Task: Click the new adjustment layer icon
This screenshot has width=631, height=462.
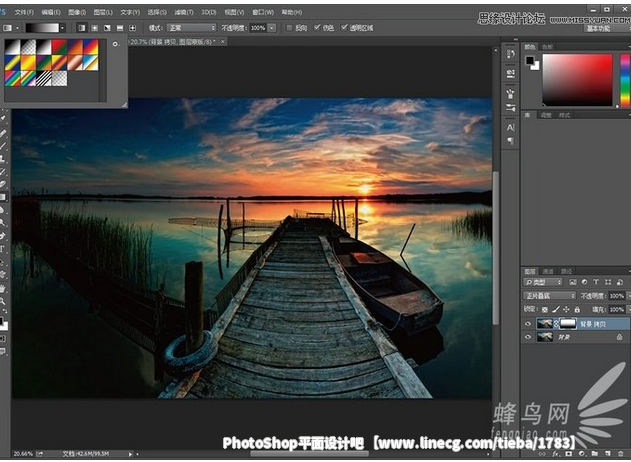Action: click(582, 454)
